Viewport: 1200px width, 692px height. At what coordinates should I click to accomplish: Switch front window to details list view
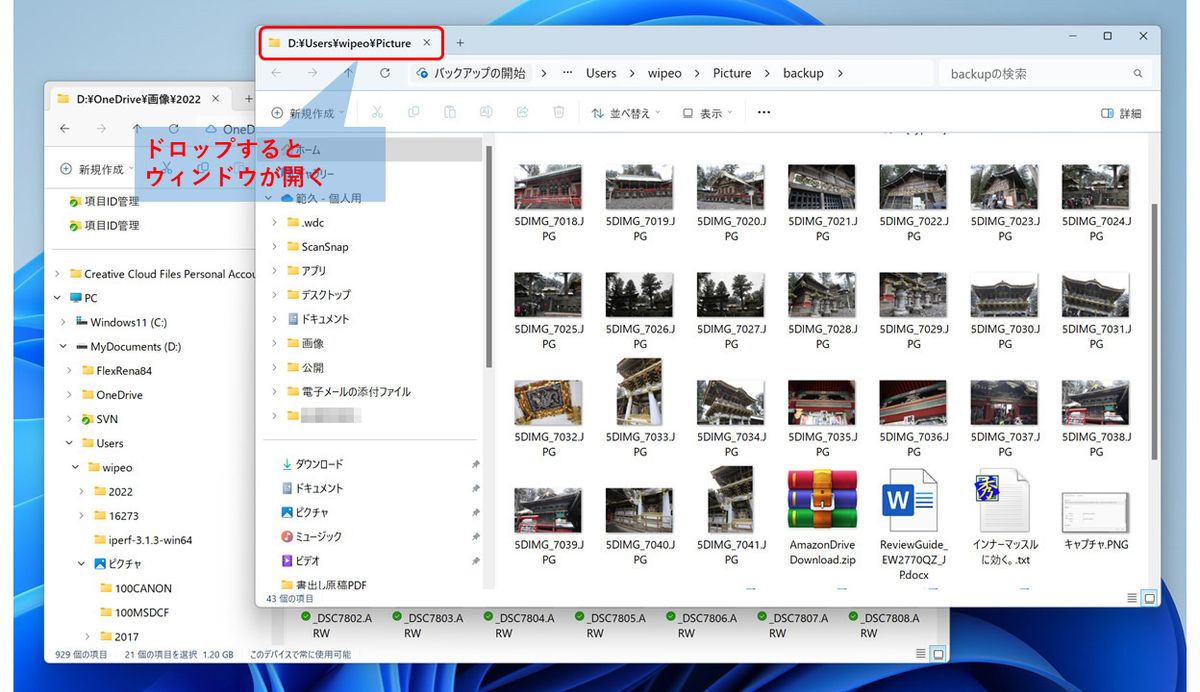click(1132, 598)
